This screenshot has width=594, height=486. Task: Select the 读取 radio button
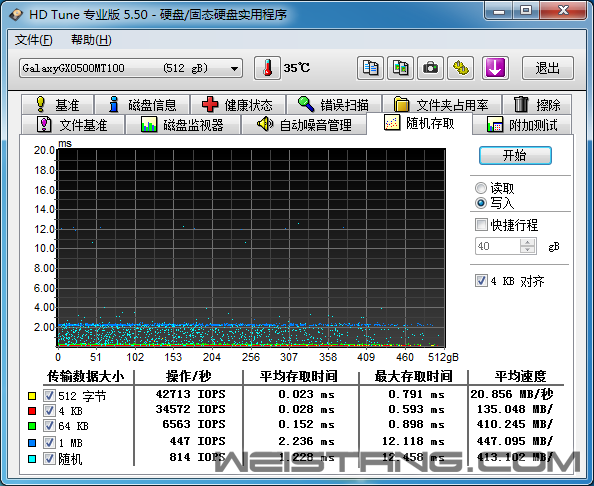tap(481, 188)
